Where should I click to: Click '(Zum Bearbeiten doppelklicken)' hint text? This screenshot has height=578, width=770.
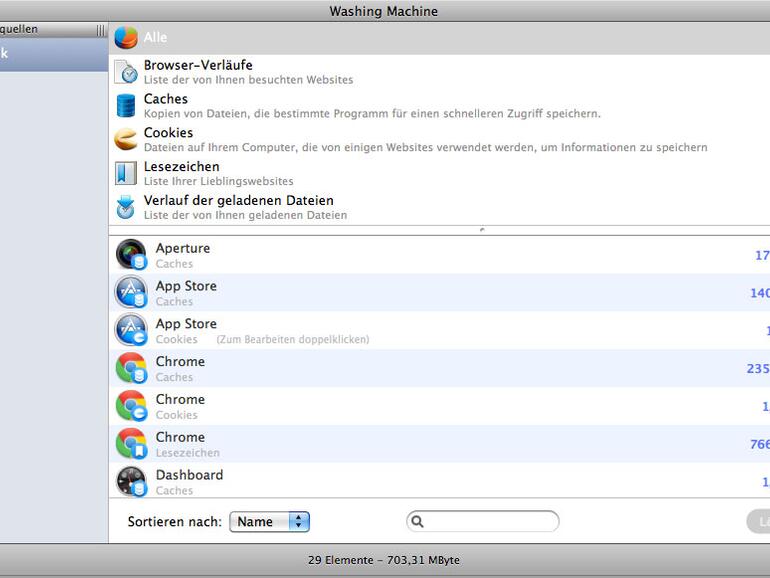pos(293,339)
